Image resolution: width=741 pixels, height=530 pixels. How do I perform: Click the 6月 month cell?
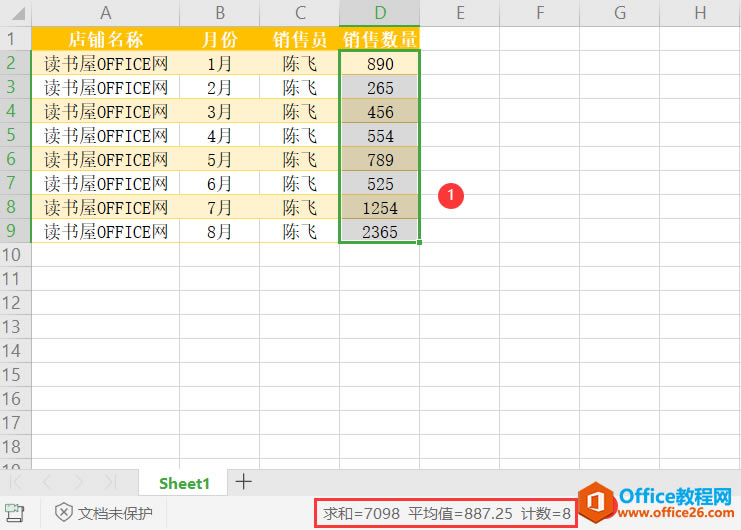click(x=219, y=184)
